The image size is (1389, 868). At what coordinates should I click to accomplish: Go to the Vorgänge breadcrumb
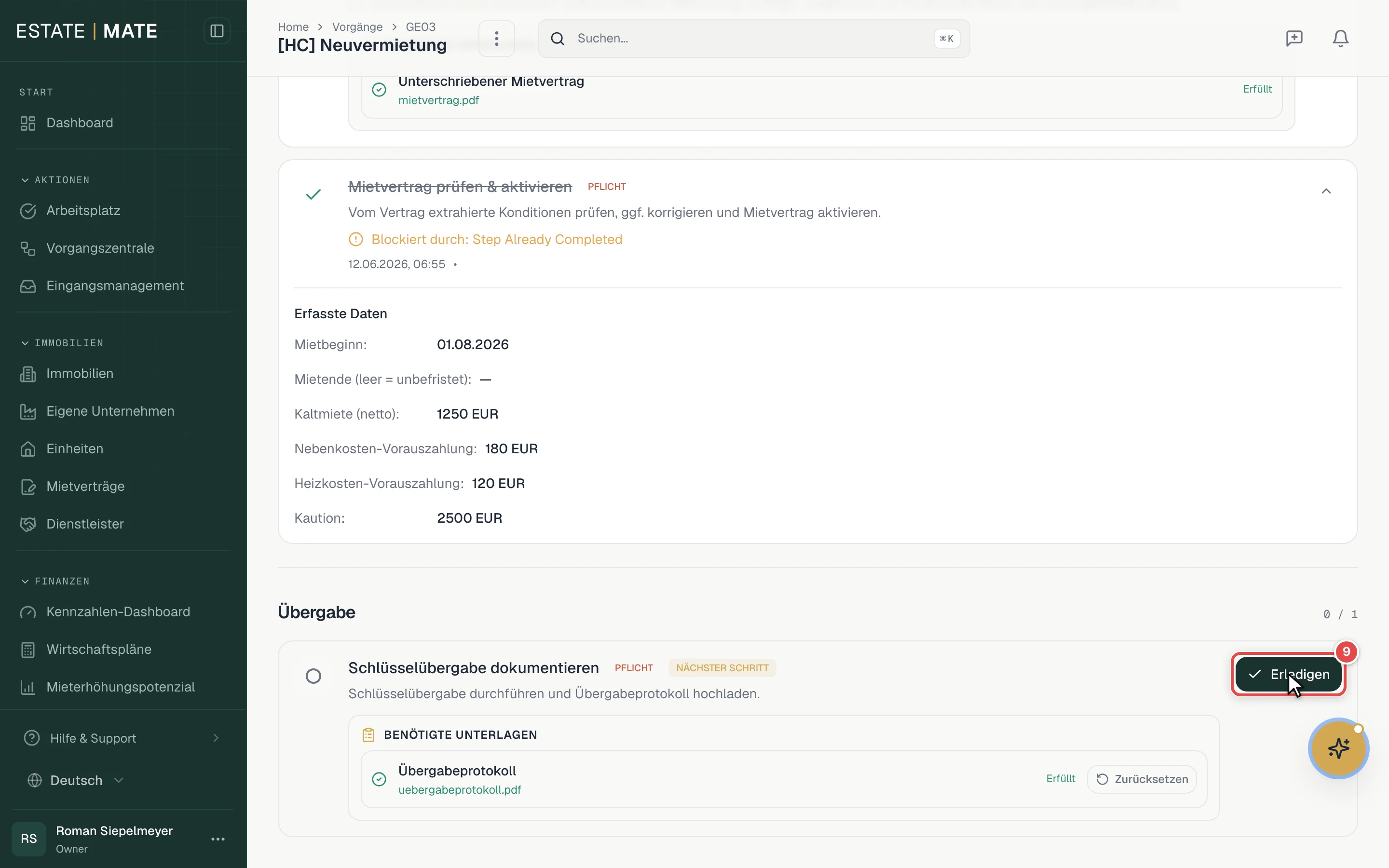click(357, 27)
